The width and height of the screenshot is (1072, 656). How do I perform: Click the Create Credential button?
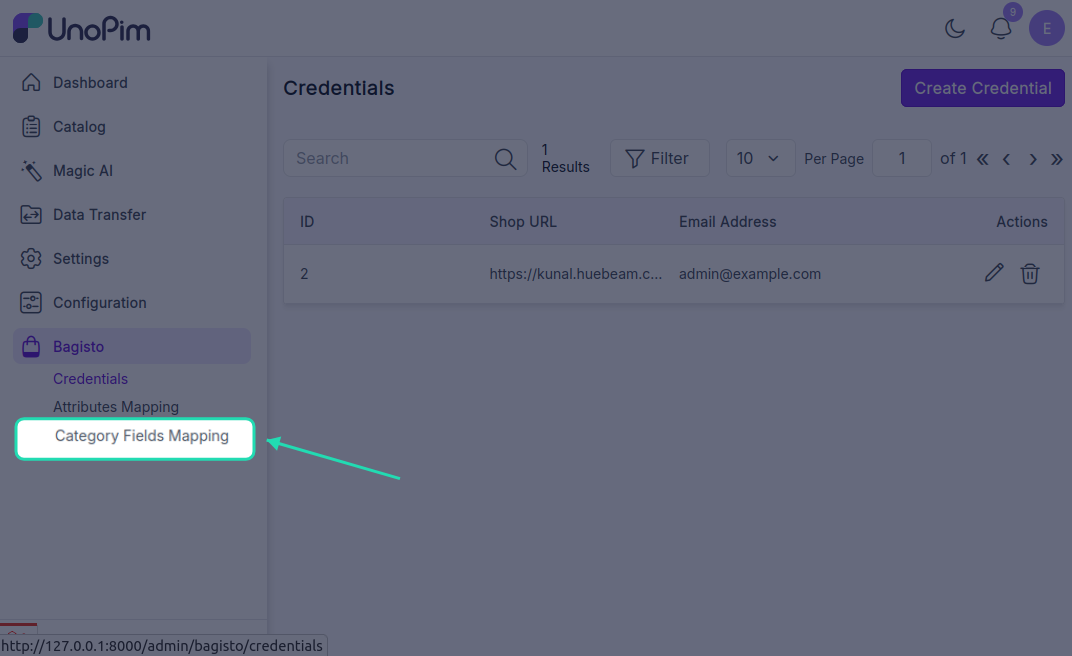pos(982,88)
